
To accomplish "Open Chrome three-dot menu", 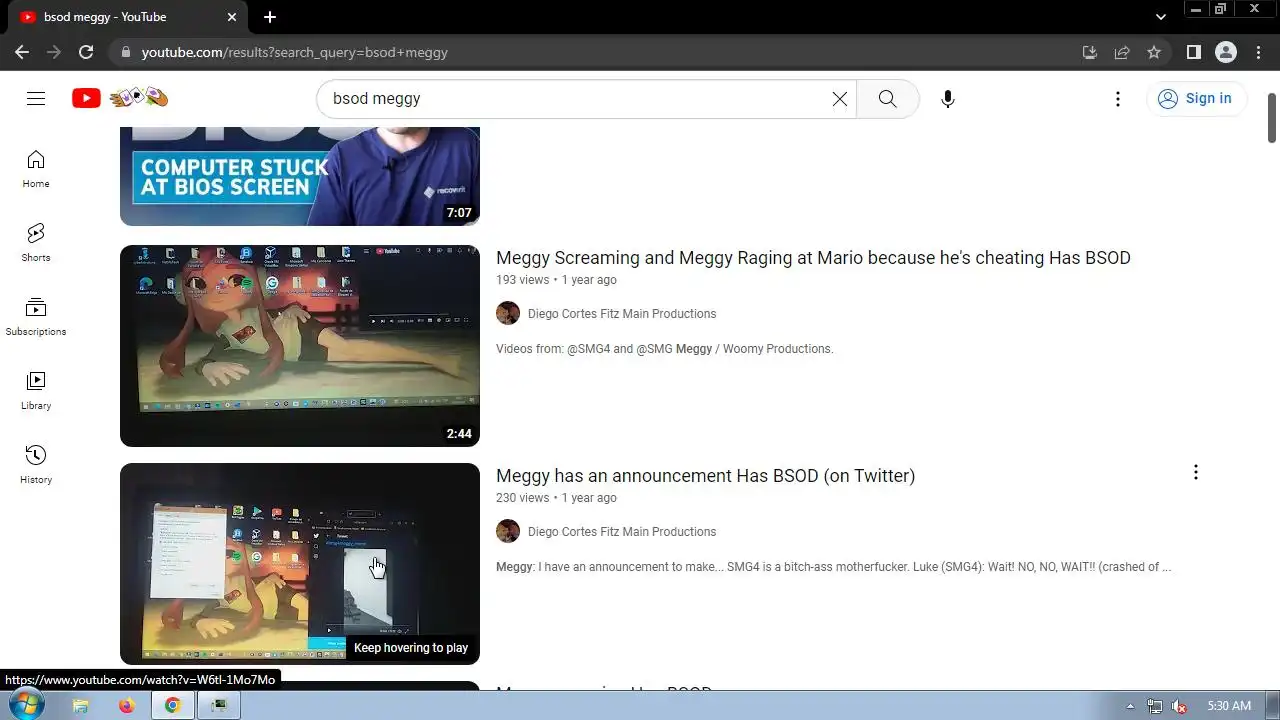I will pos(1258,52).
